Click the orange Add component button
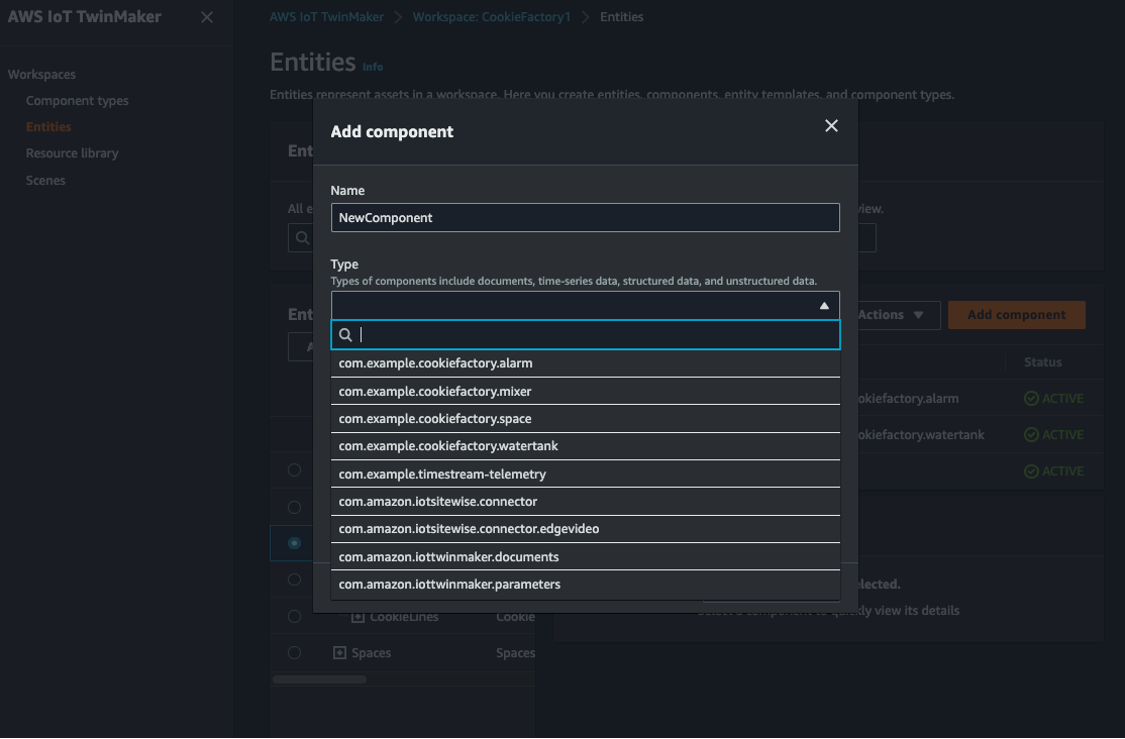This screenshot has width=1125, height=739. (1016, 314)
